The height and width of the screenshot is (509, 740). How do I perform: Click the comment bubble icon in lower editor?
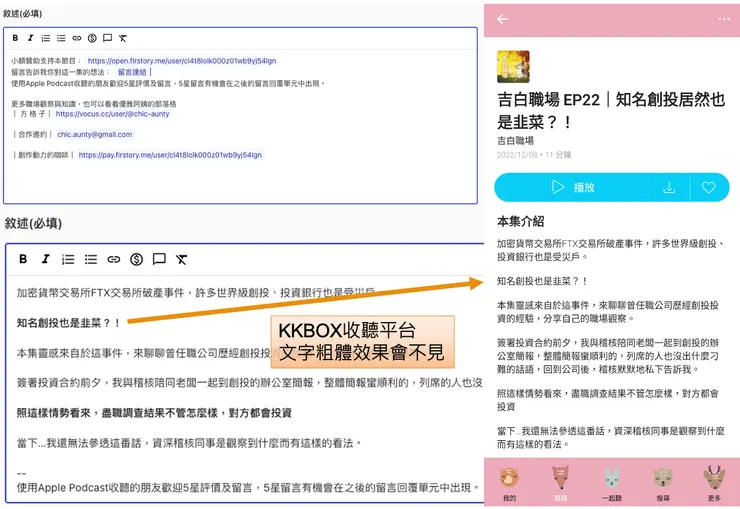click(159, 259)
